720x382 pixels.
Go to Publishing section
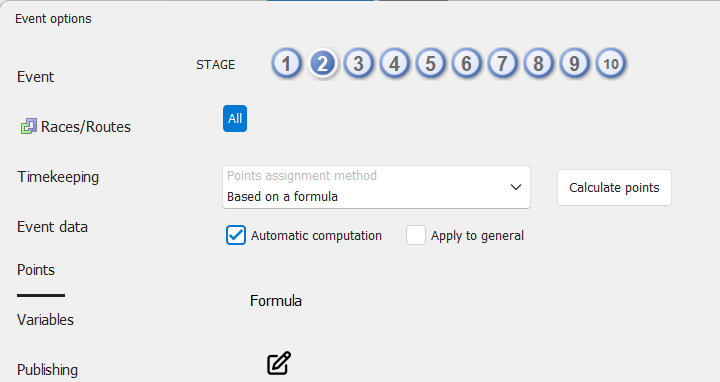[x=47, y=370]
